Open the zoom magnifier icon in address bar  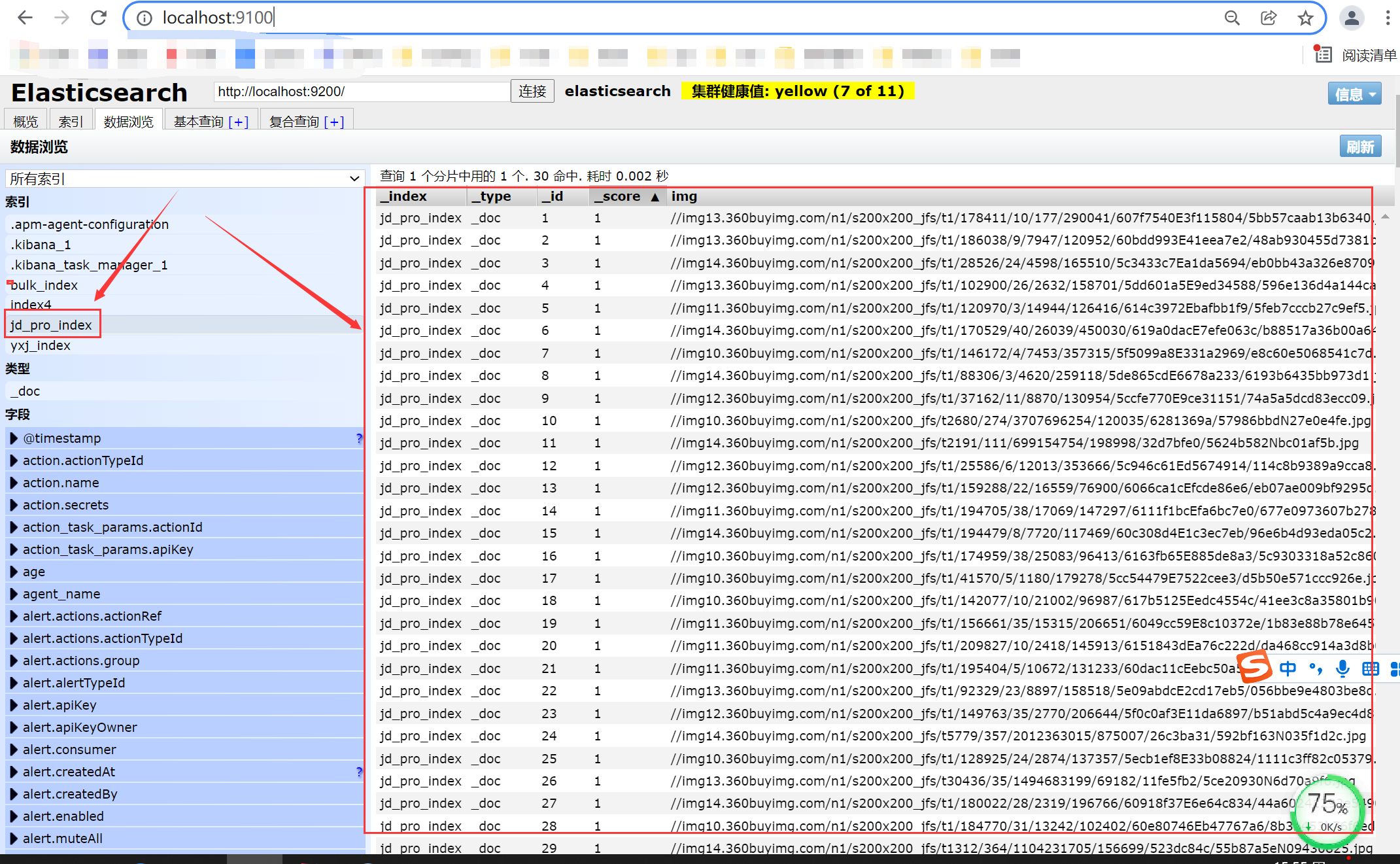pos(1232,18)
